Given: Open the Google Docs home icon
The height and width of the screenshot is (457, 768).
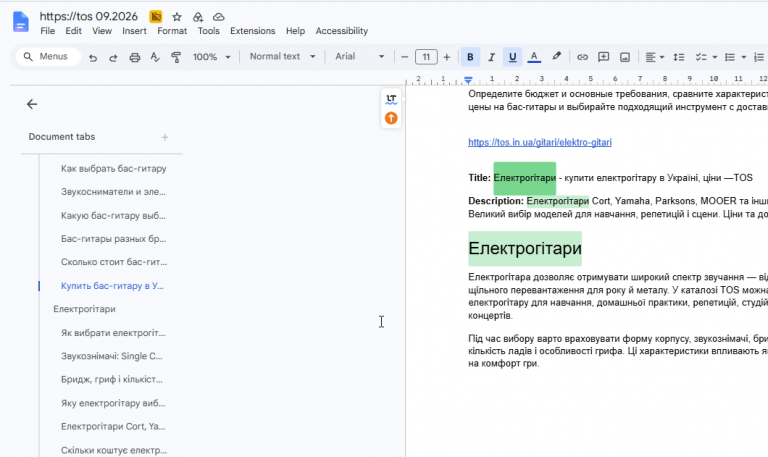Looking at the screenshot, I should click(x=21, y=23).
